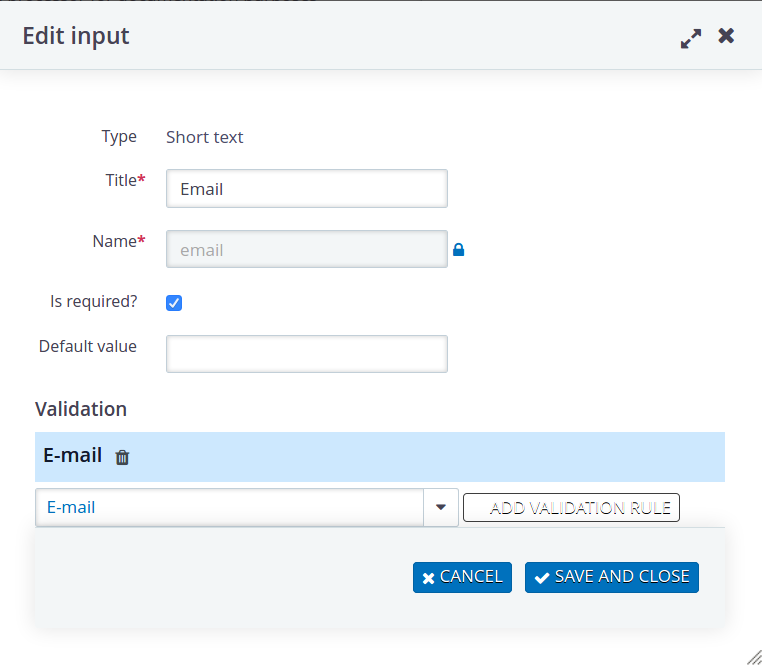The width and height of the screenshot is (762, 665).
Task: Open the validation type dropdown arrow
Action: pyautogui.click(x=441, y=507)
